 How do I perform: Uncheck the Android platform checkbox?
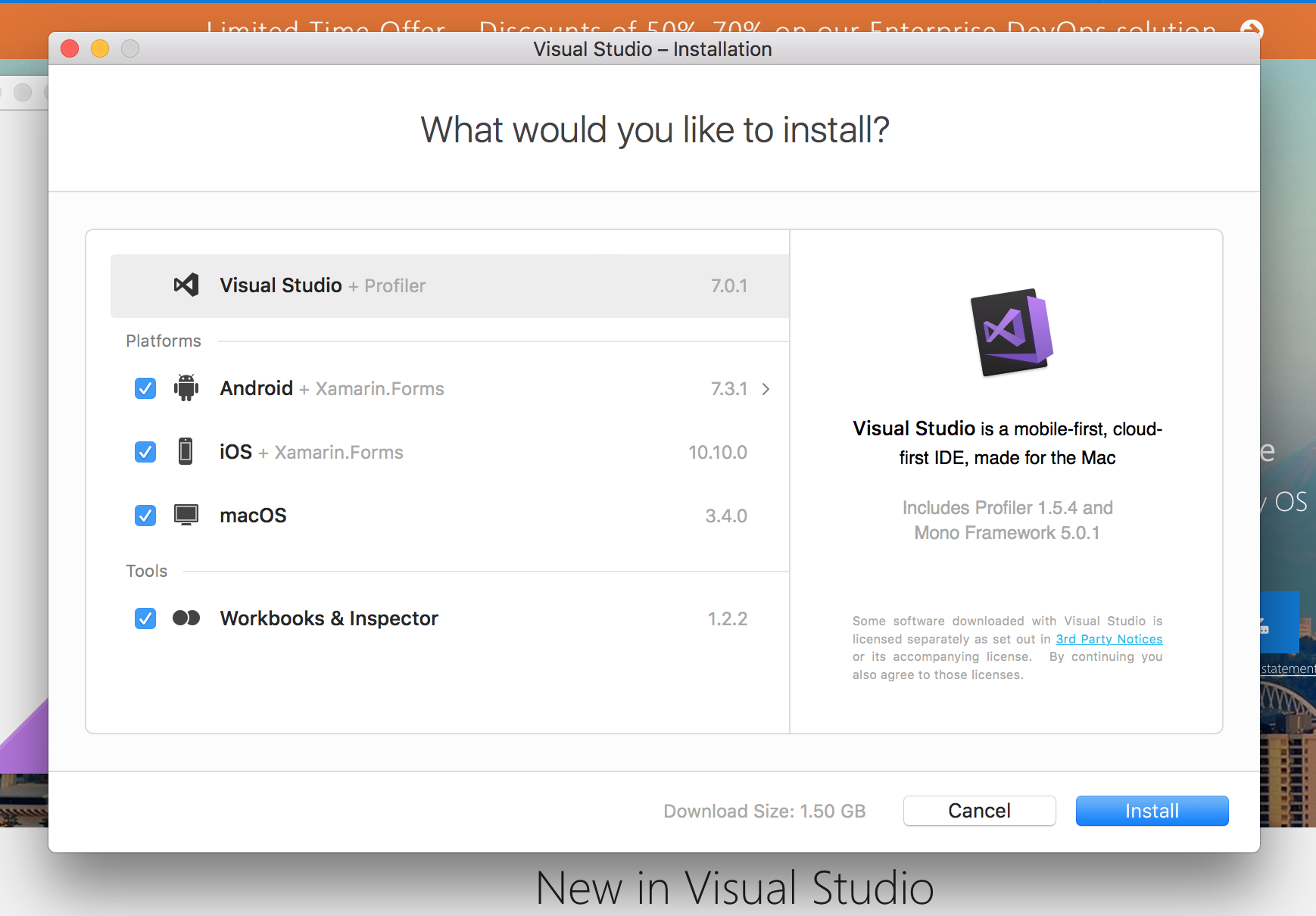[145, 388]
